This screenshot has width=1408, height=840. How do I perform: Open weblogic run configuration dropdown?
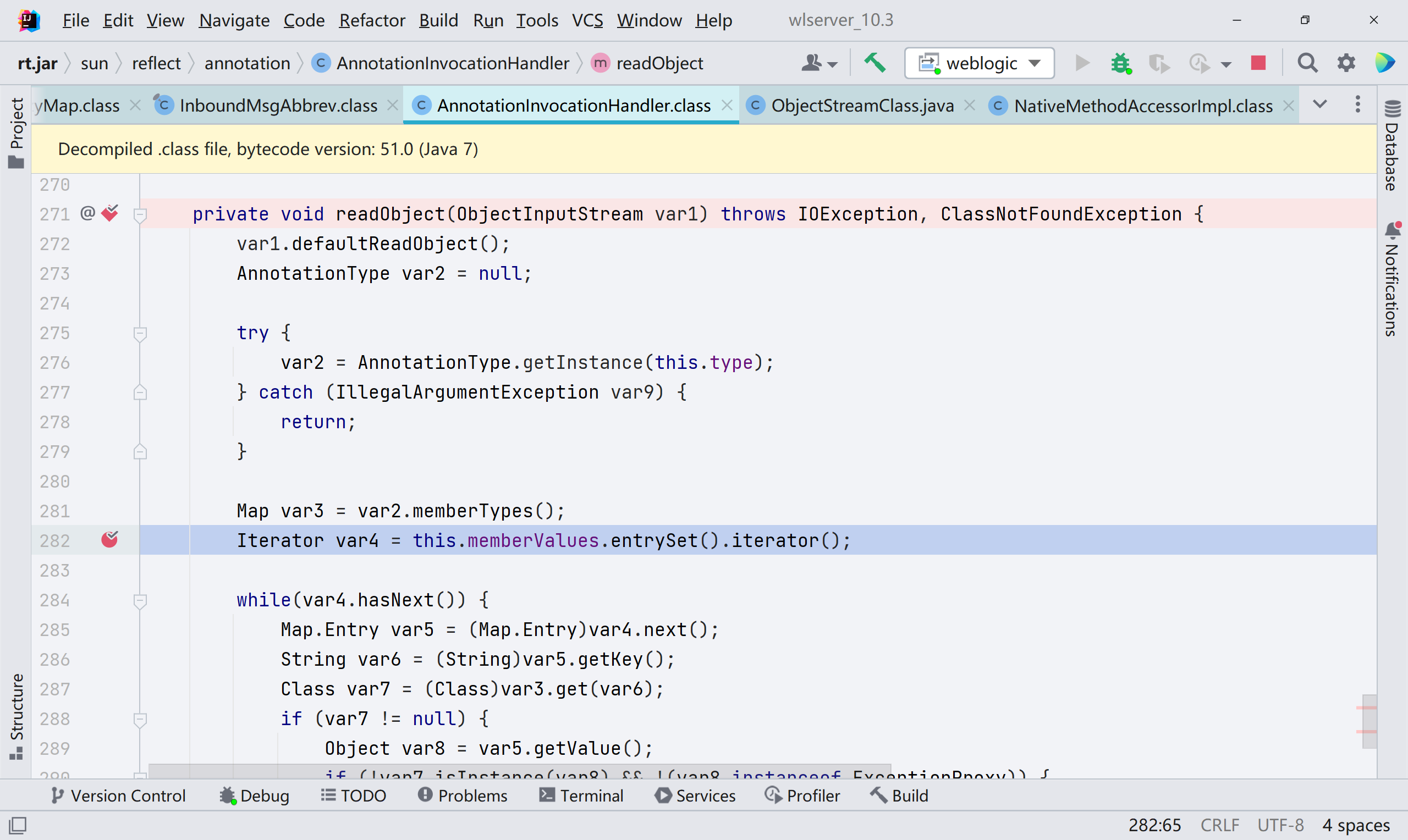coord(979,63)
